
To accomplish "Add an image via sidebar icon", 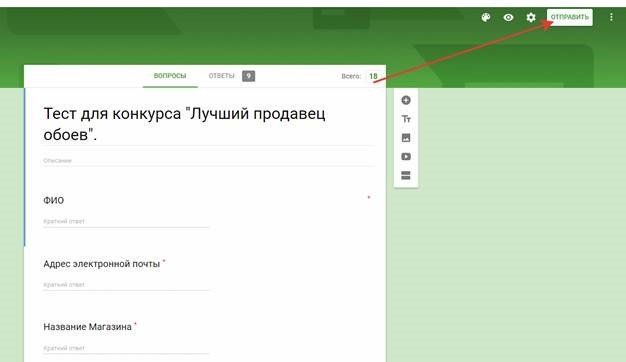I will (x=406, y=138).
